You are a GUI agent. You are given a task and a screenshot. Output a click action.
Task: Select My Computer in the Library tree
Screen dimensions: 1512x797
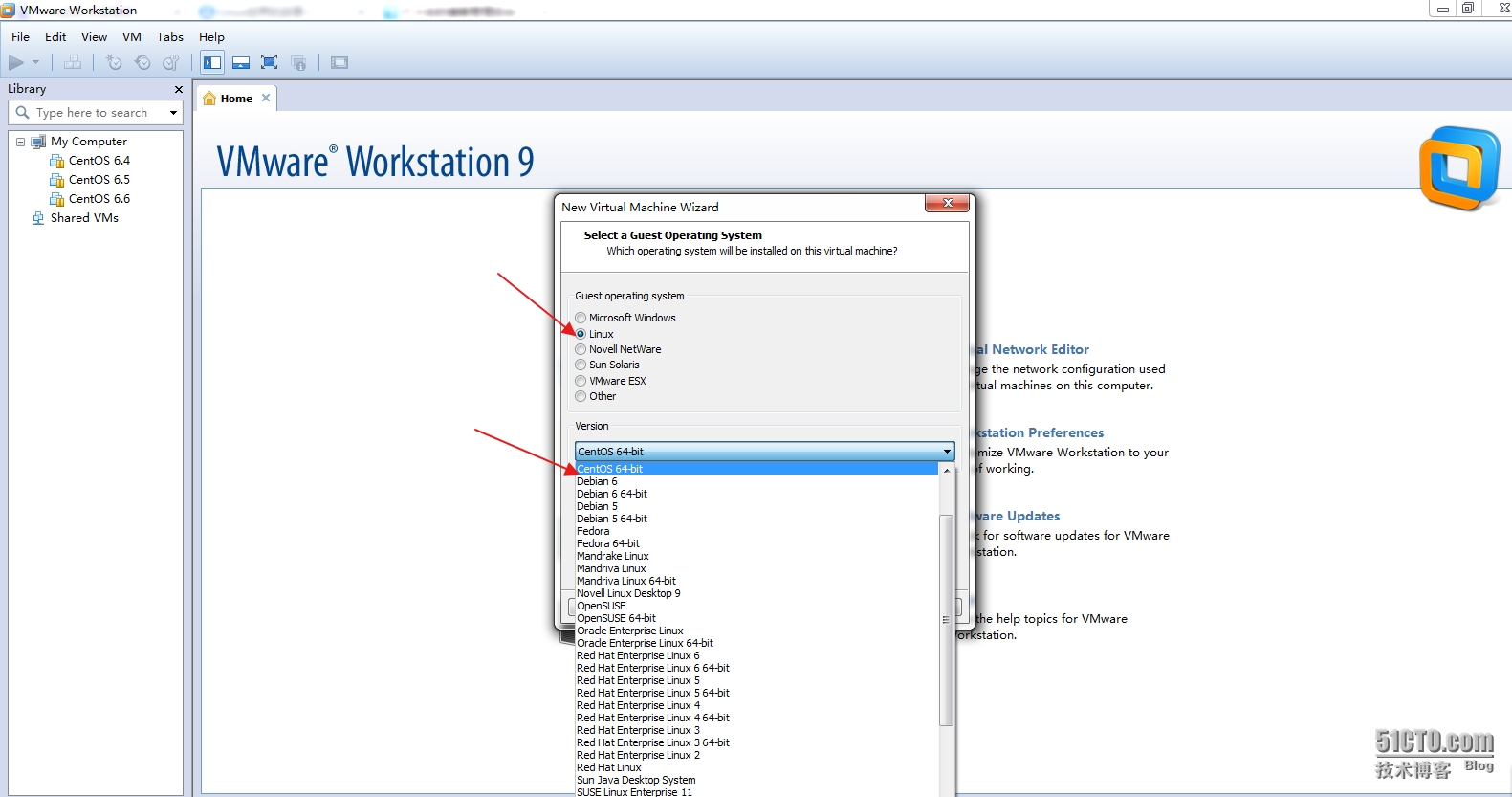[88, 142]
